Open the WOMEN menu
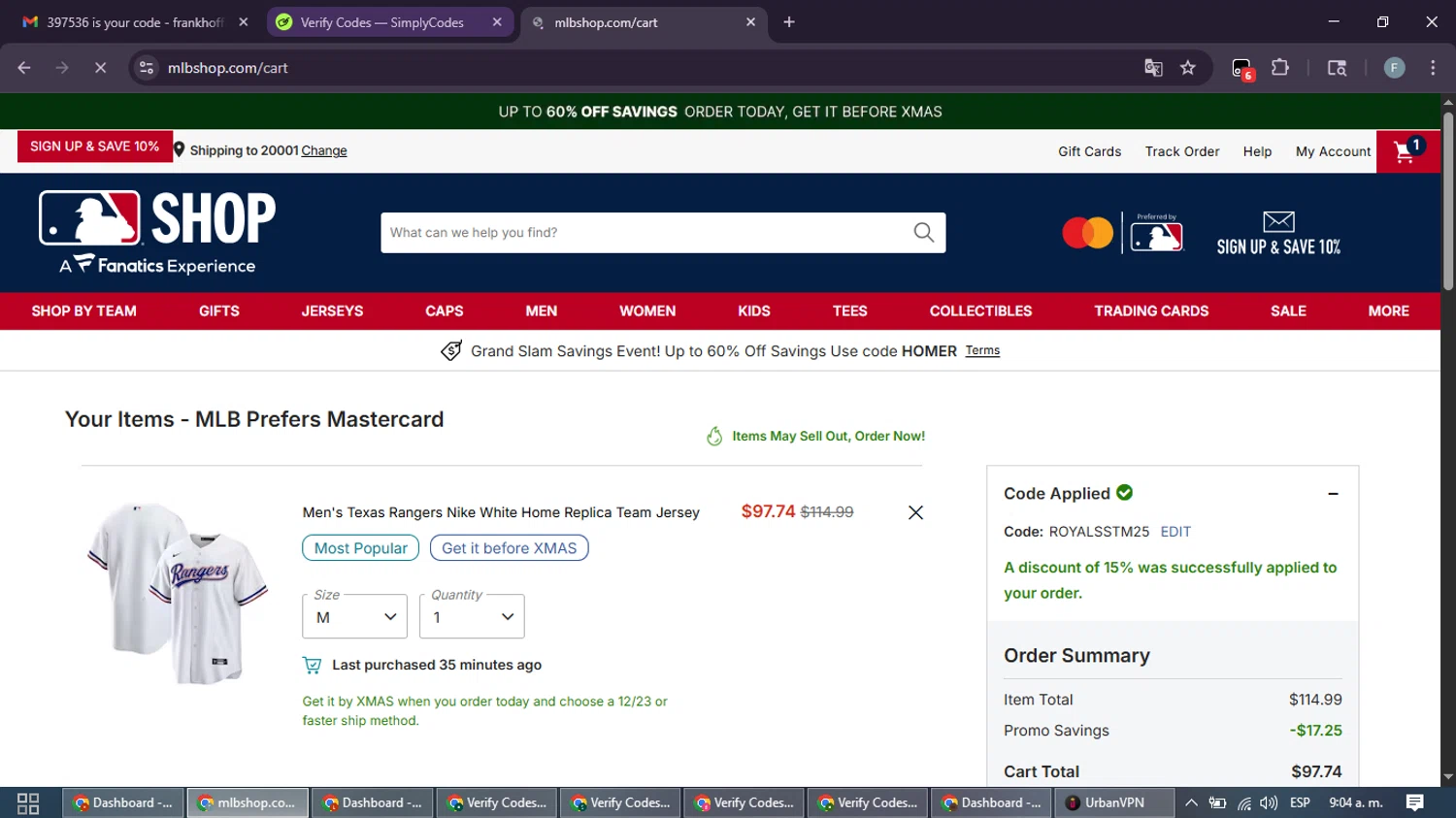 (647, 311)
